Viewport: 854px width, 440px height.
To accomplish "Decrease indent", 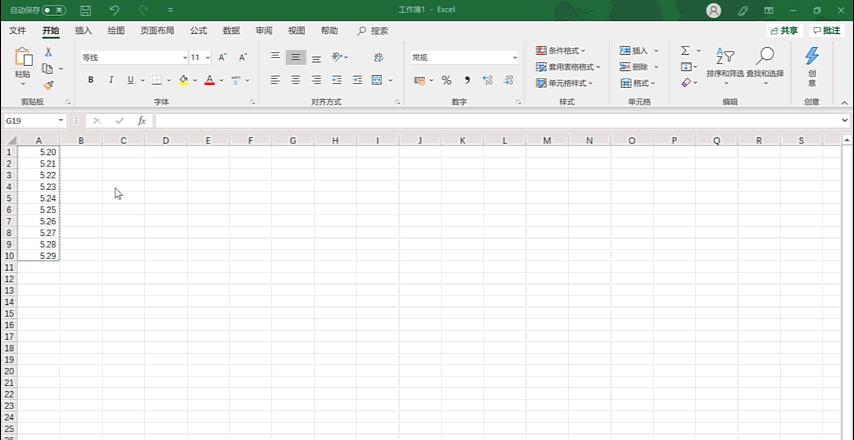I will [337, 80].
